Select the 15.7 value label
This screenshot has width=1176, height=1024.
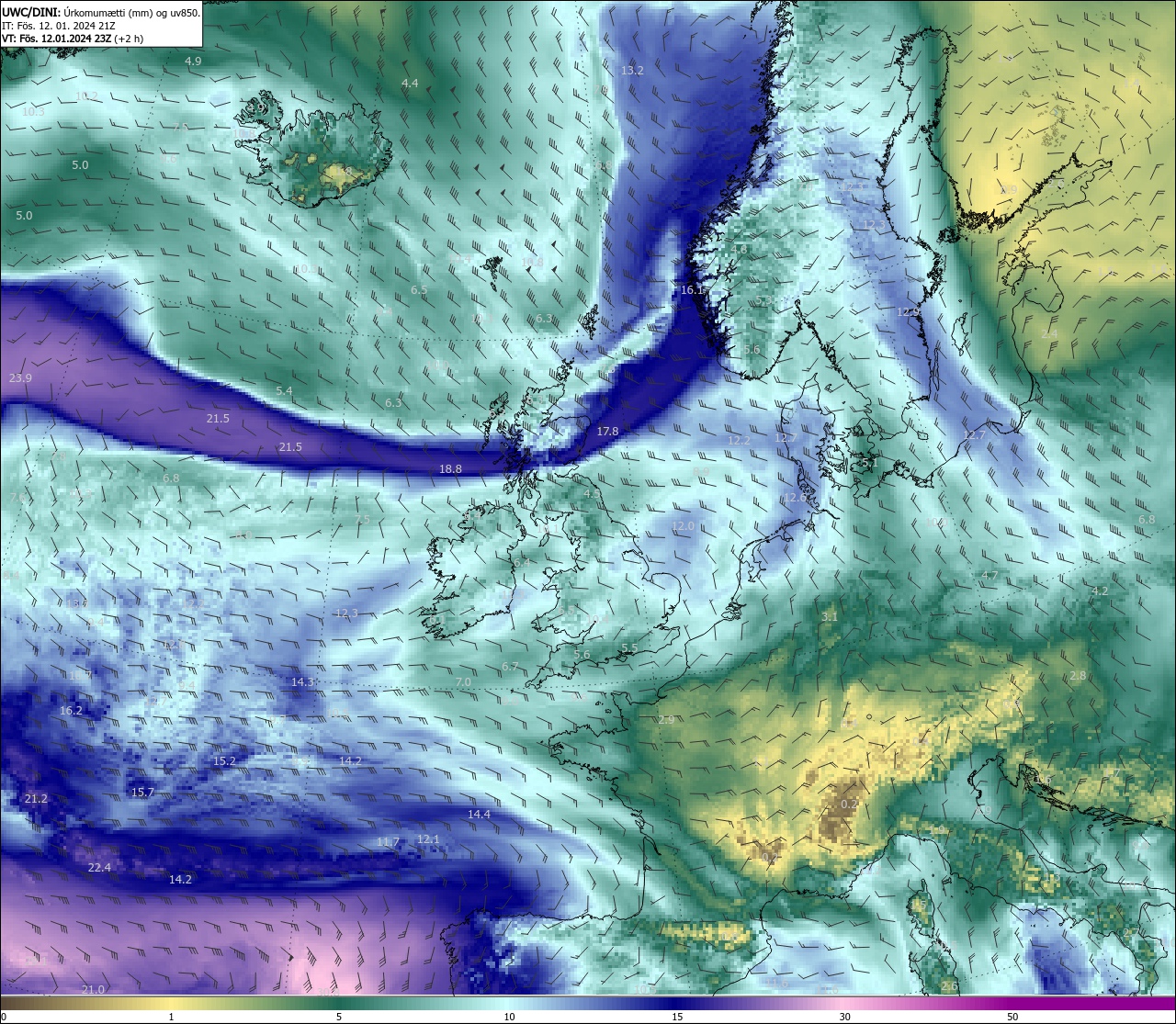pyautogui.click(x=142, y=792)
